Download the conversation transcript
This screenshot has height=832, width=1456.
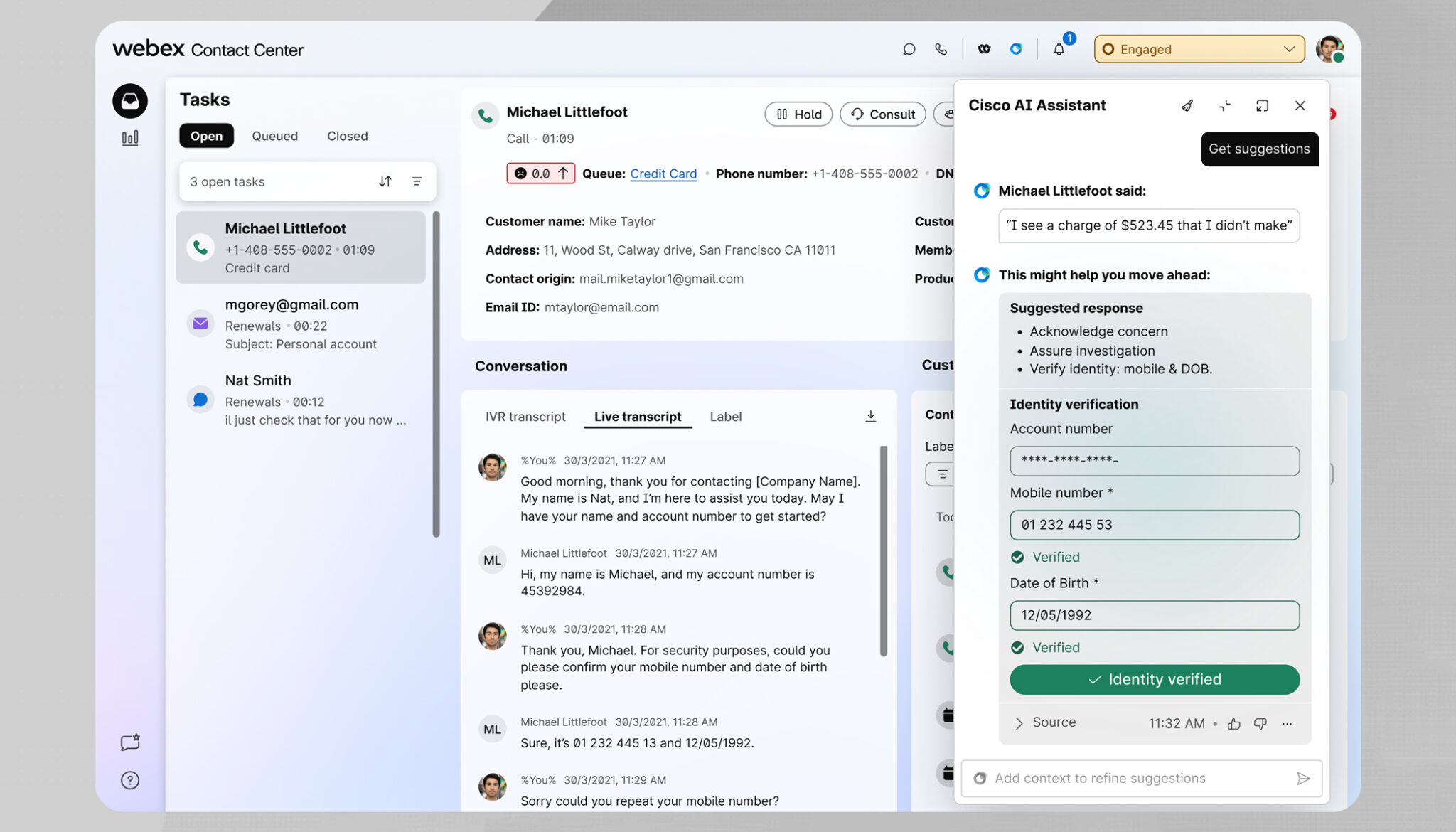coord(870,416)
